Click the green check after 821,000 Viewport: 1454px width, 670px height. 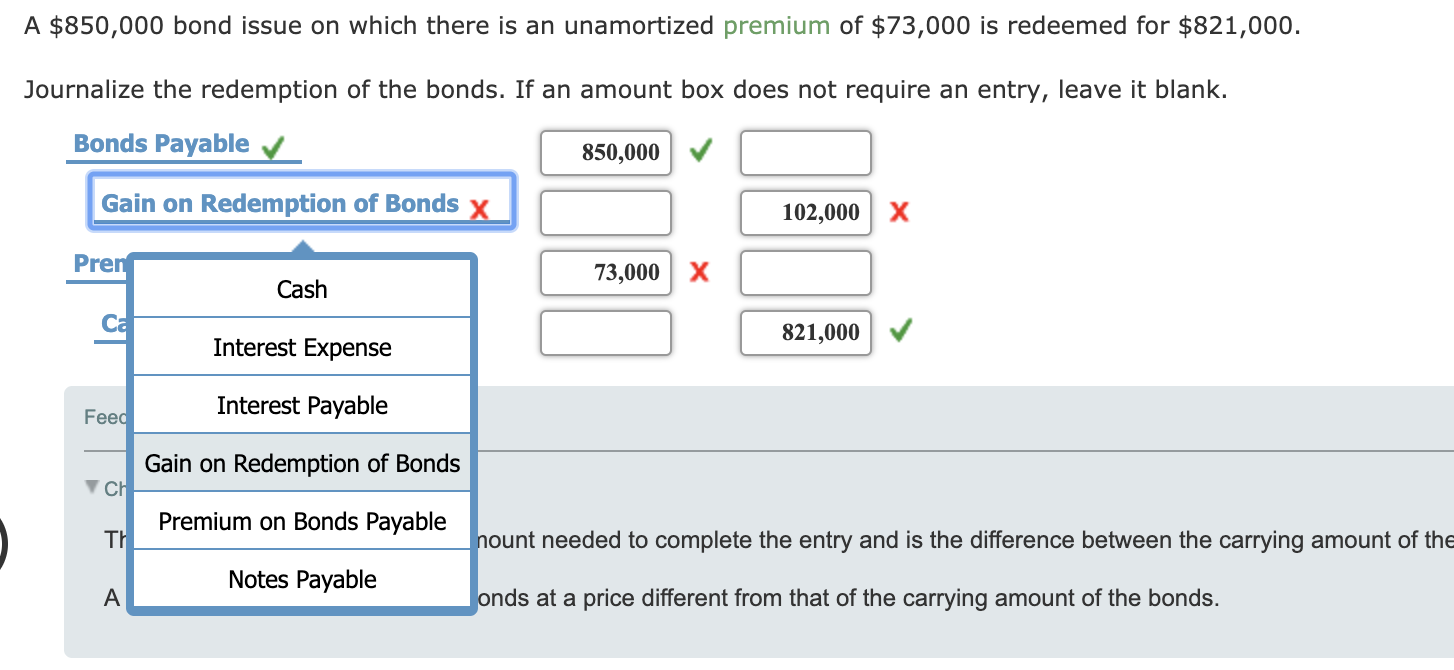898,332
